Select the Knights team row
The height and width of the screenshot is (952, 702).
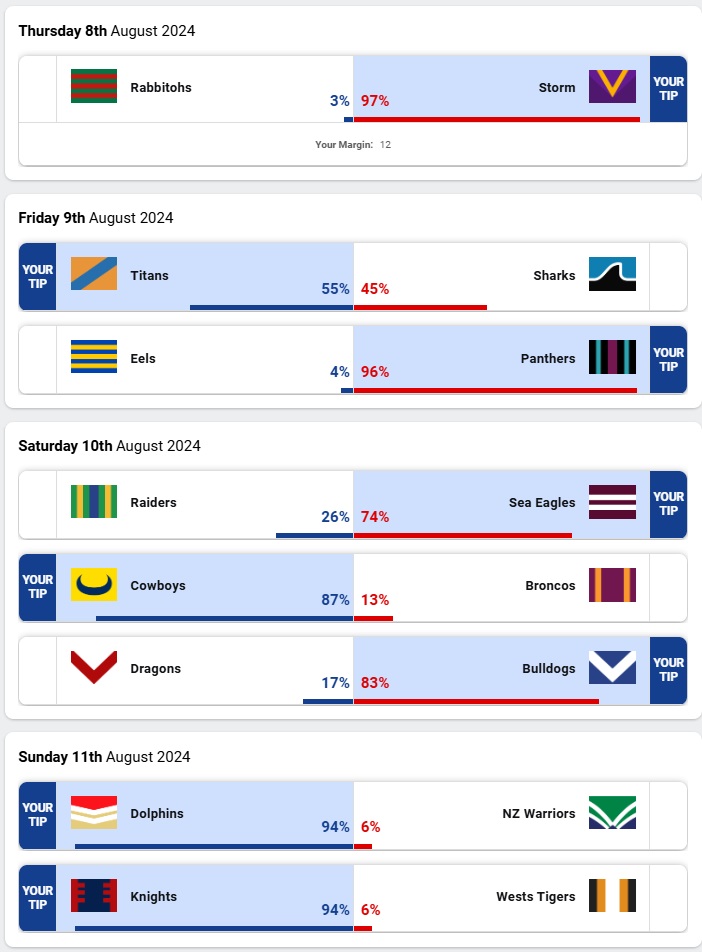click(x=353, y=899)
